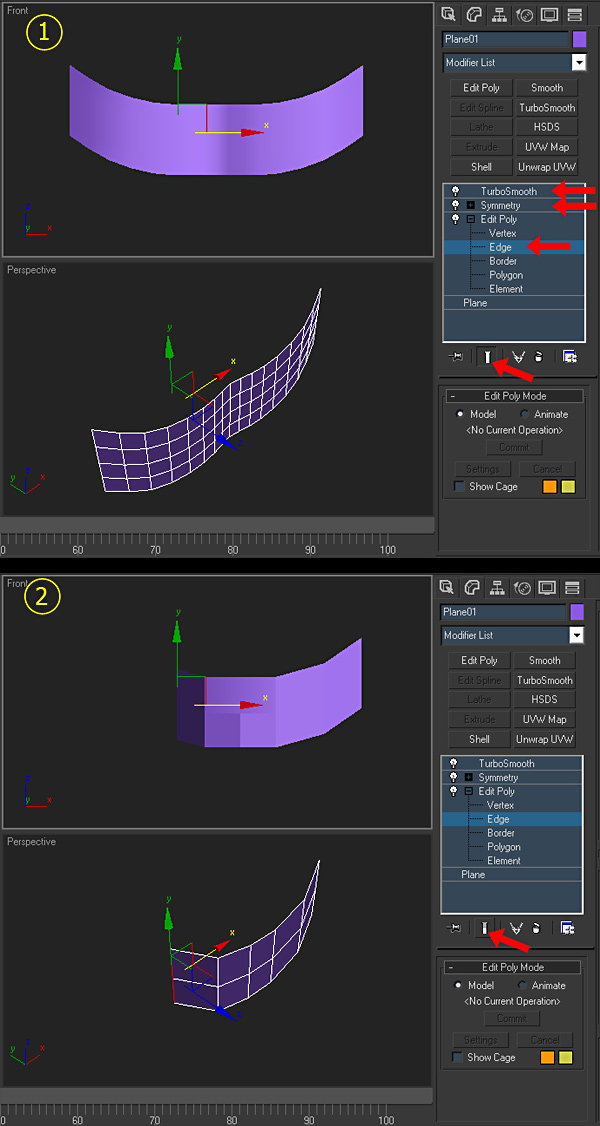
Task: Click Front viewport label in upper screenshot
Action: click(x=17, y=11)
